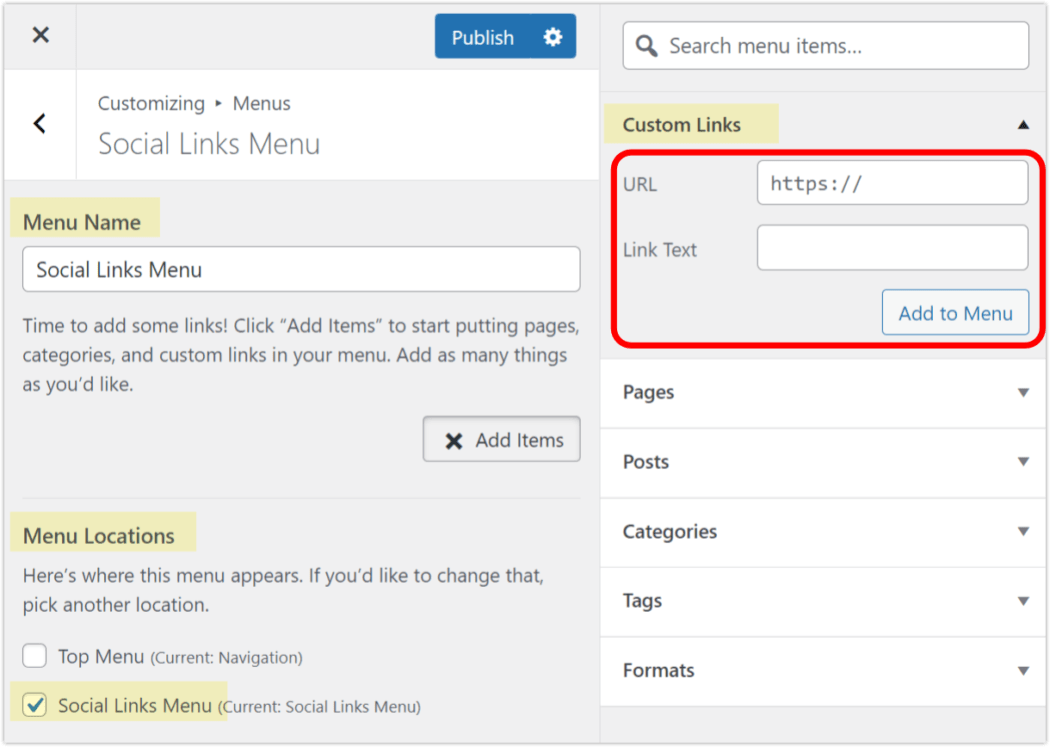Click the Menu Name heading

82,222
